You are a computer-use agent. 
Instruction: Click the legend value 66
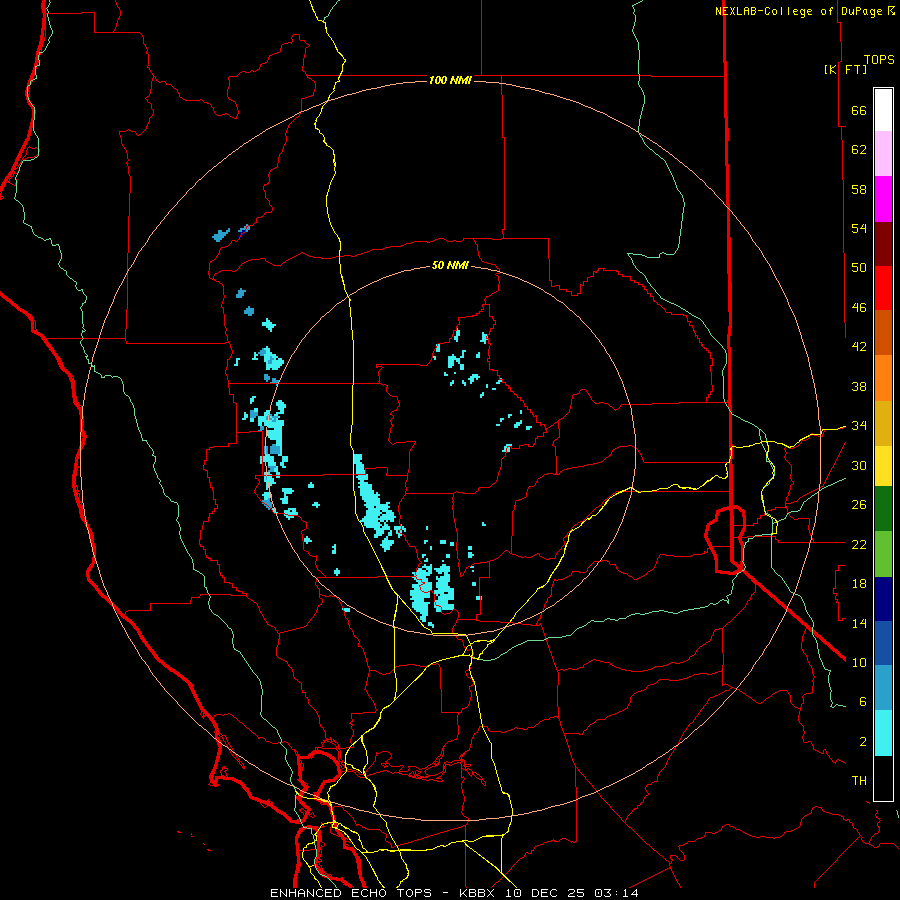(x=859, y=110)
